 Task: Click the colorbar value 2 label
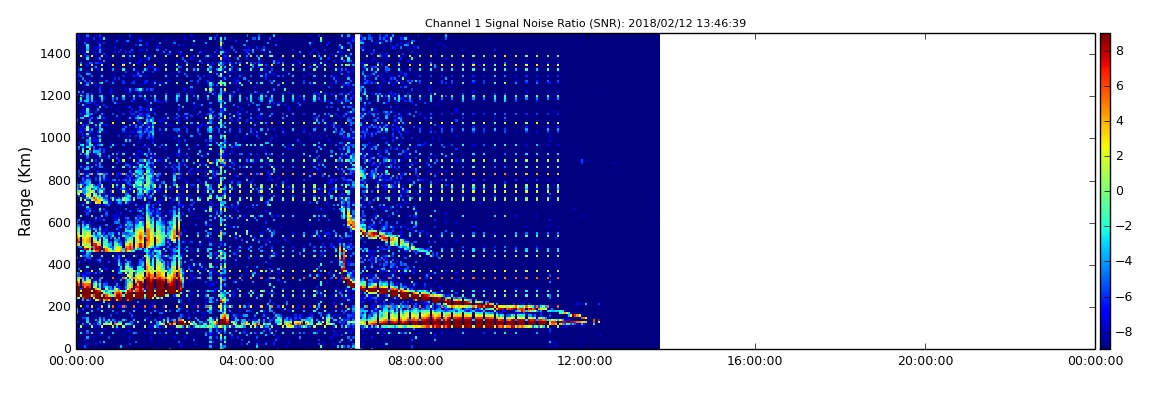pyautogui.click(x=1120, y=156)
